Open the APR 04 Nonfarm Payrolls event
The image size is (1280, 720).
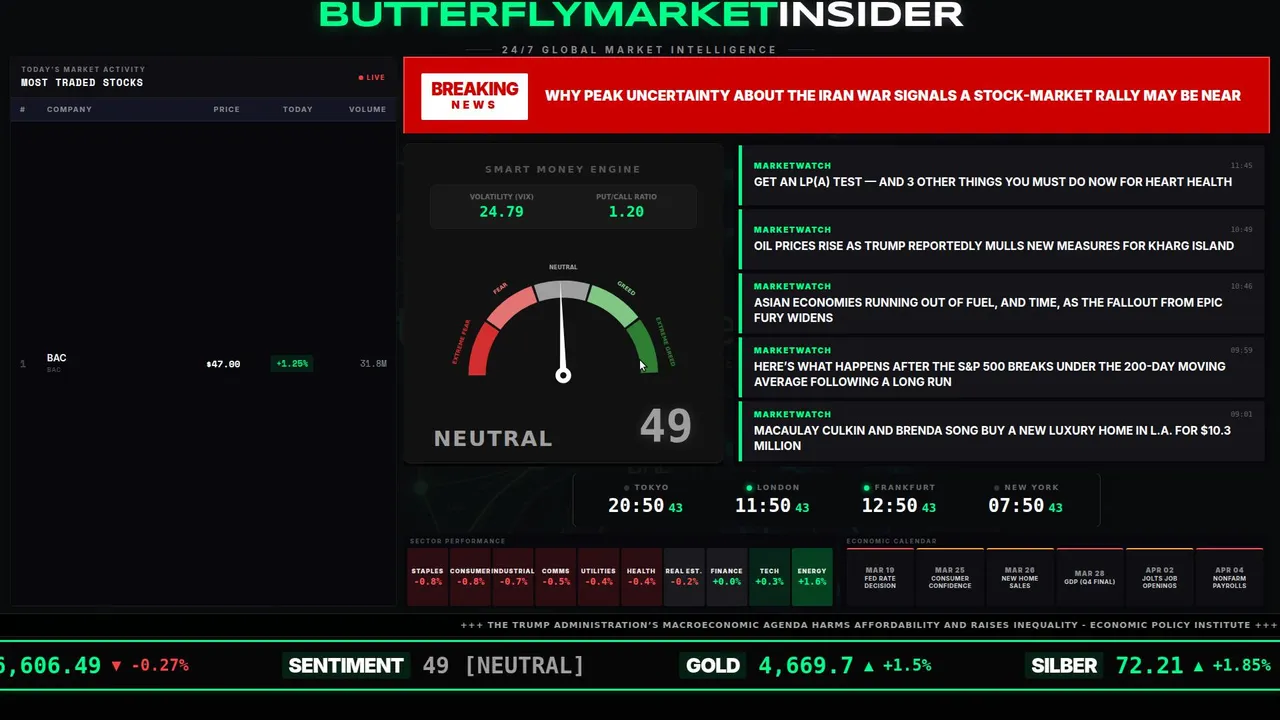1230,577
